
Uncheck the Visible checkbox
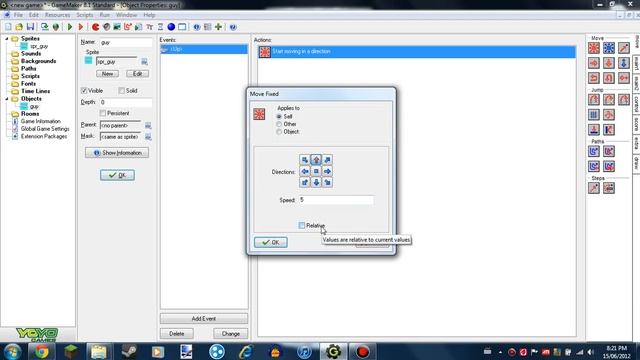[84, 90]
